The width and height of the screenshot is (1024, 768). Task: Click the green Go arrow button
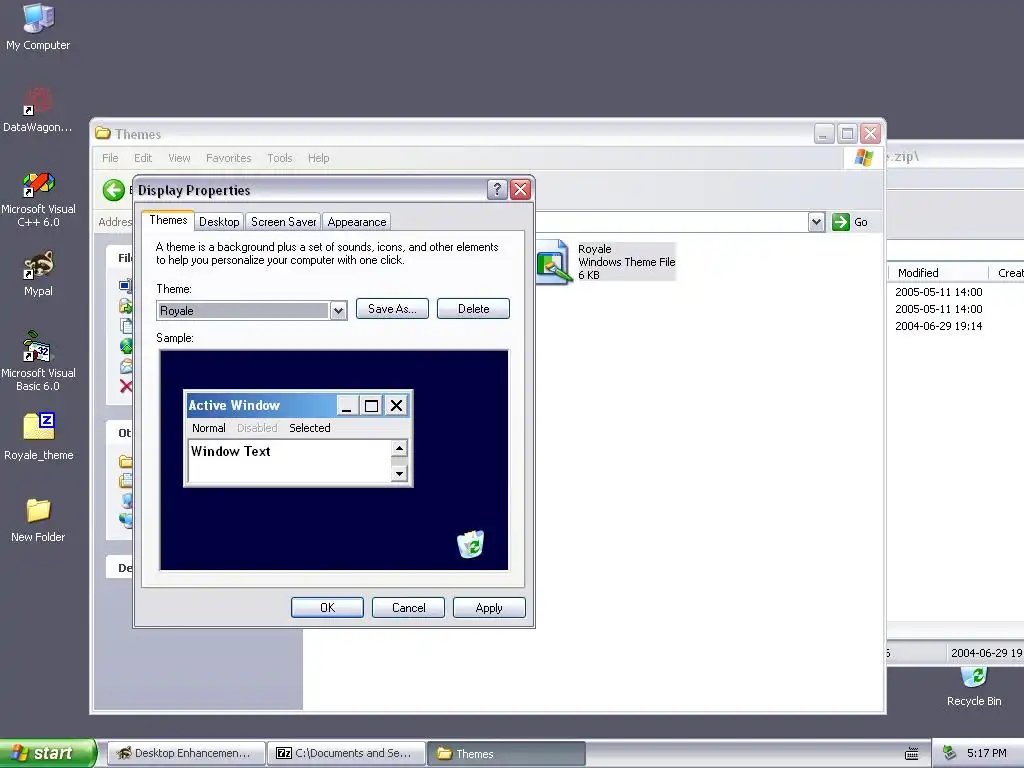coord(840,222)
